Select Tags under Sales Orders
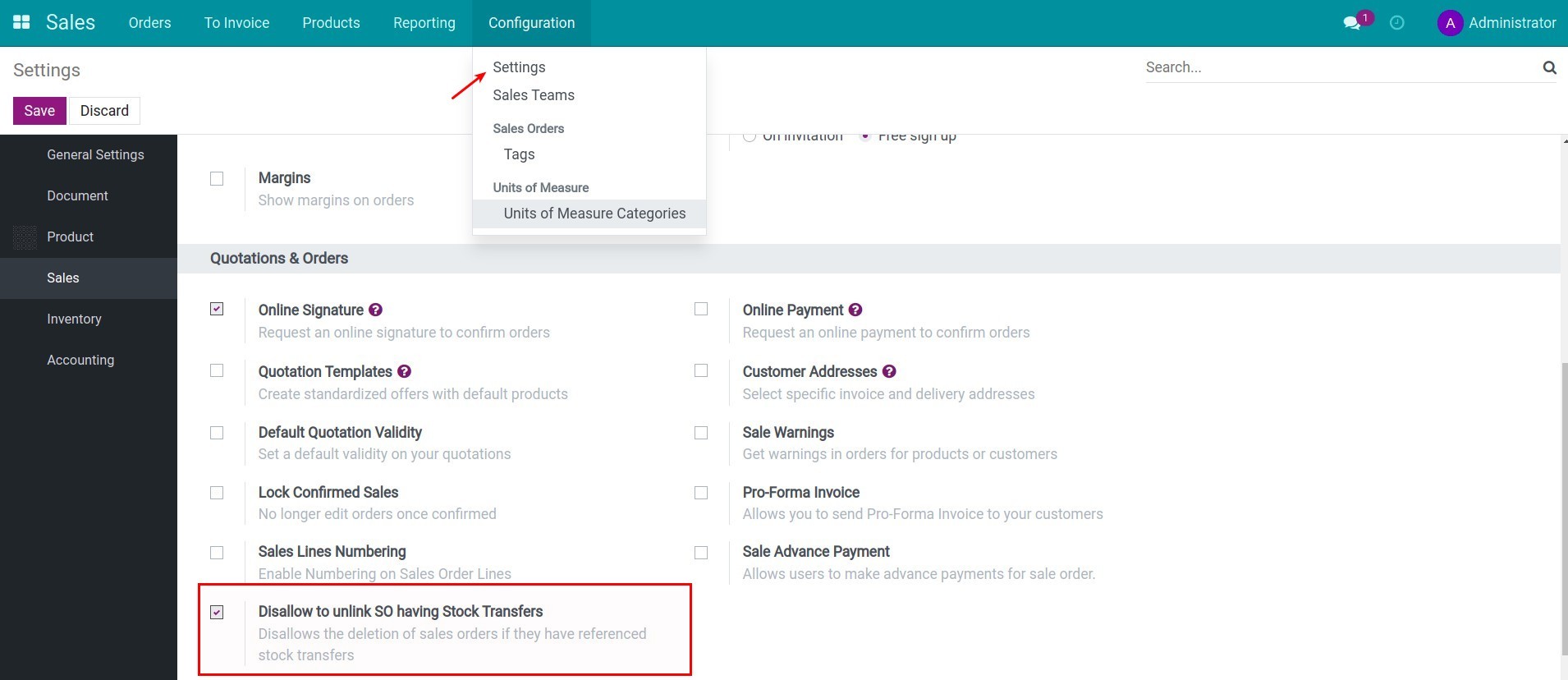 point(519,154)
